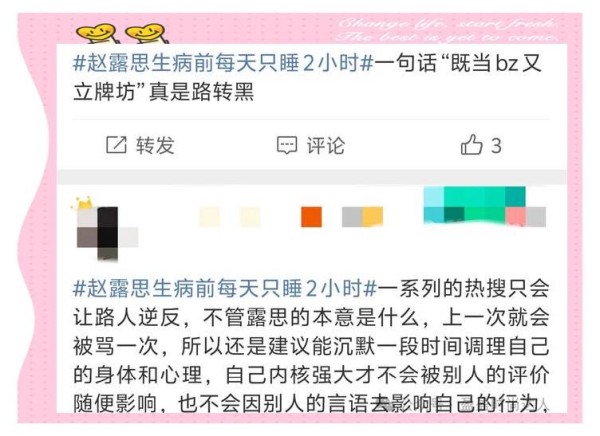Click the left smiley face sticker

click(96, 33)
